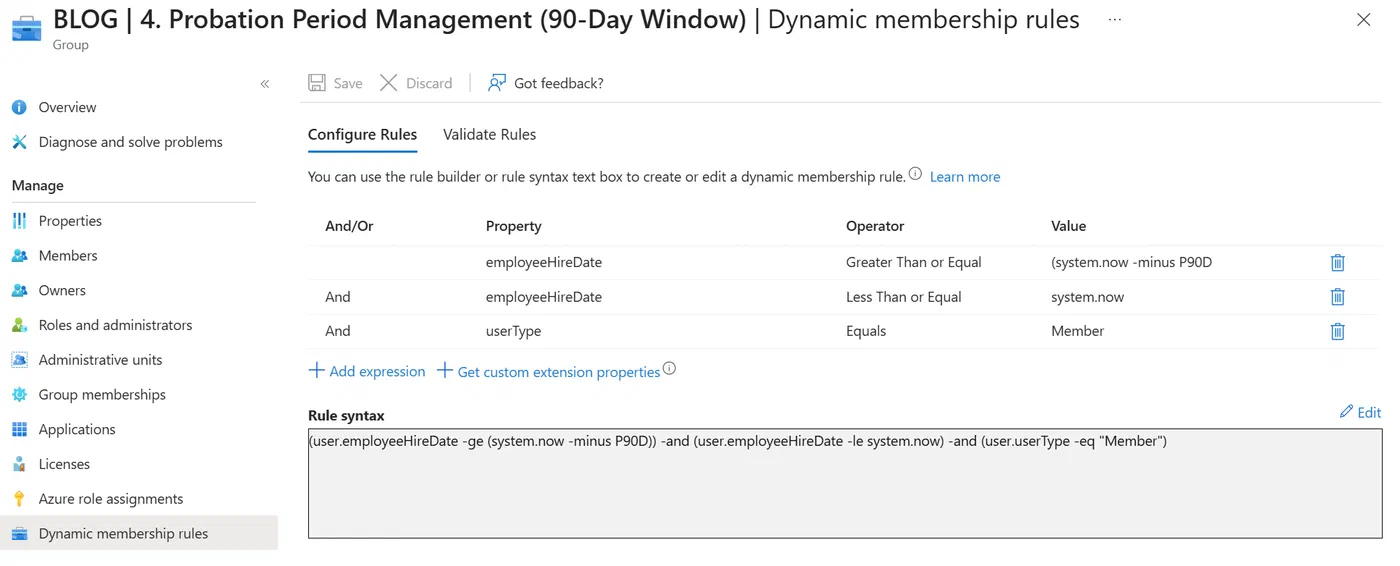Open Roles and administrators

[115, 325]
